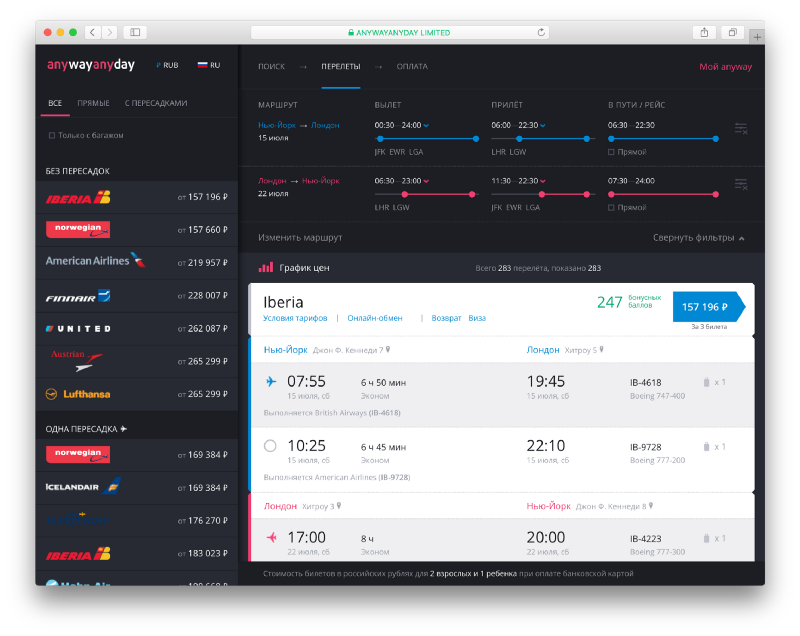Click the map pin next to Хитроу 3
This screenshot has width=800, height=636.
pyautogui.click(x=339, y=506)
